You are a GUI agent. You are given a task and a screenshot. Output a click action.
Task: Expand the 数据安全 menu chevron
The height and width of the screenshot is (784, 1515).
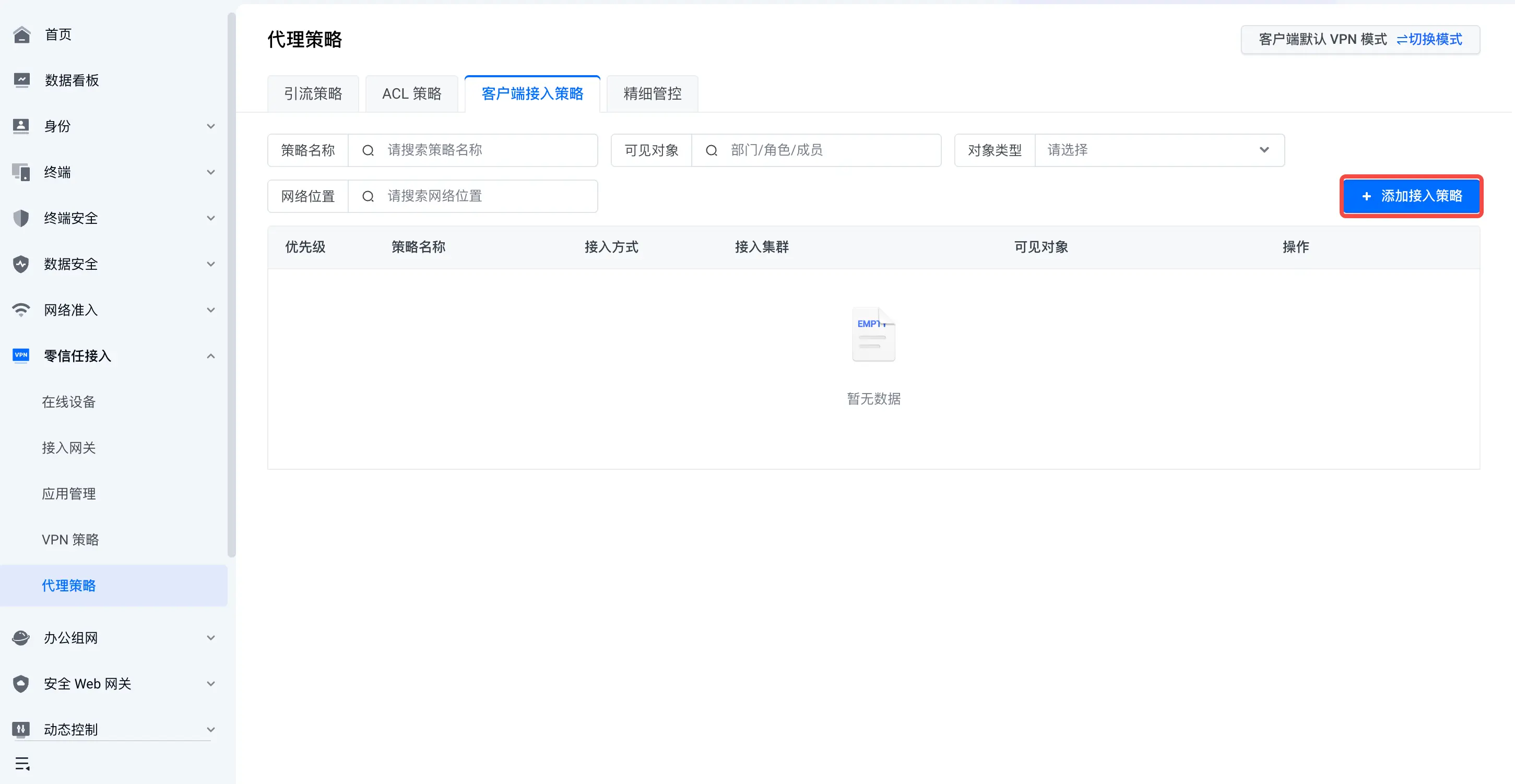211,264
